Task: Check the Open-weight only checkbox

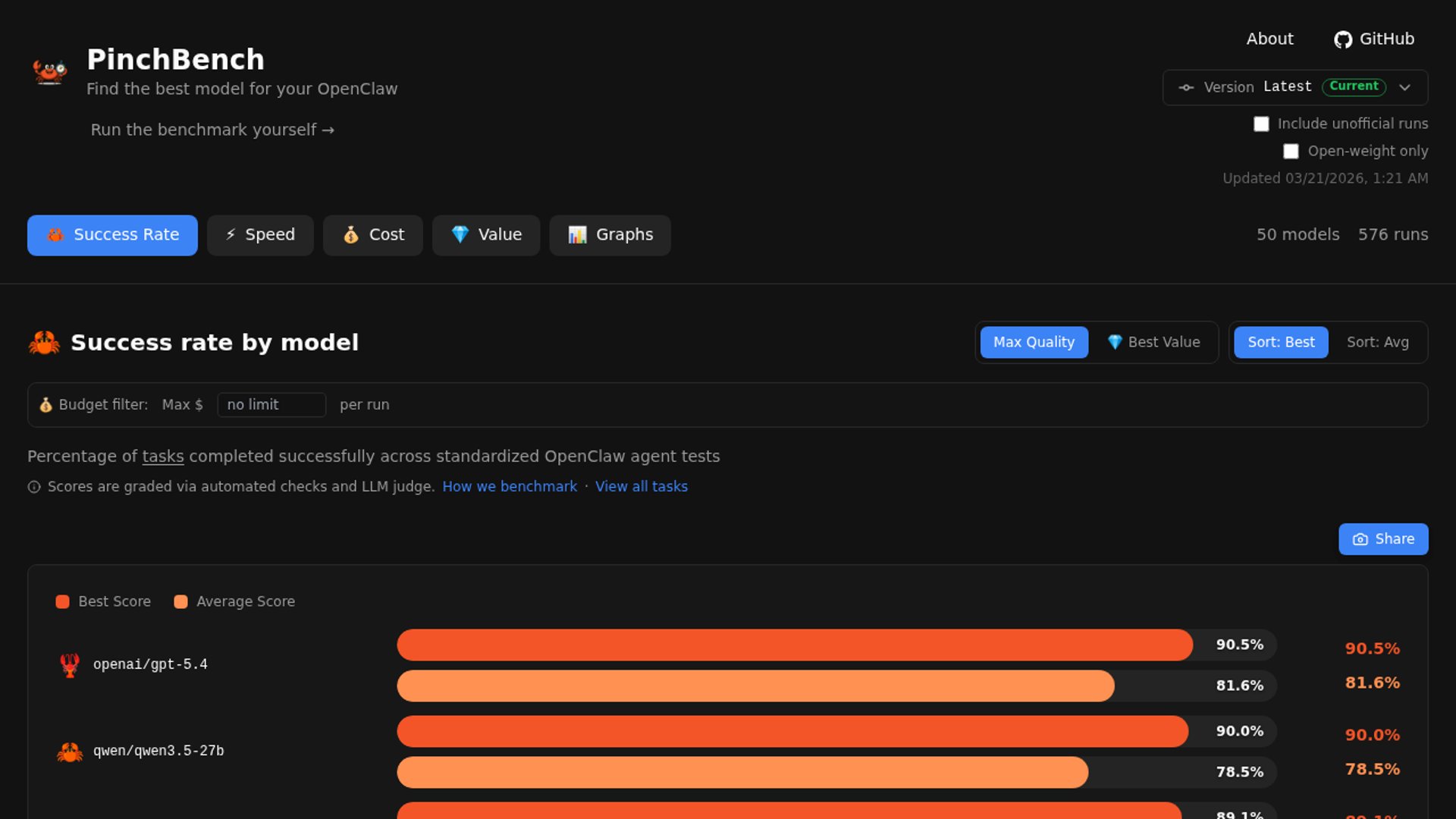Action: (1291, 151)
